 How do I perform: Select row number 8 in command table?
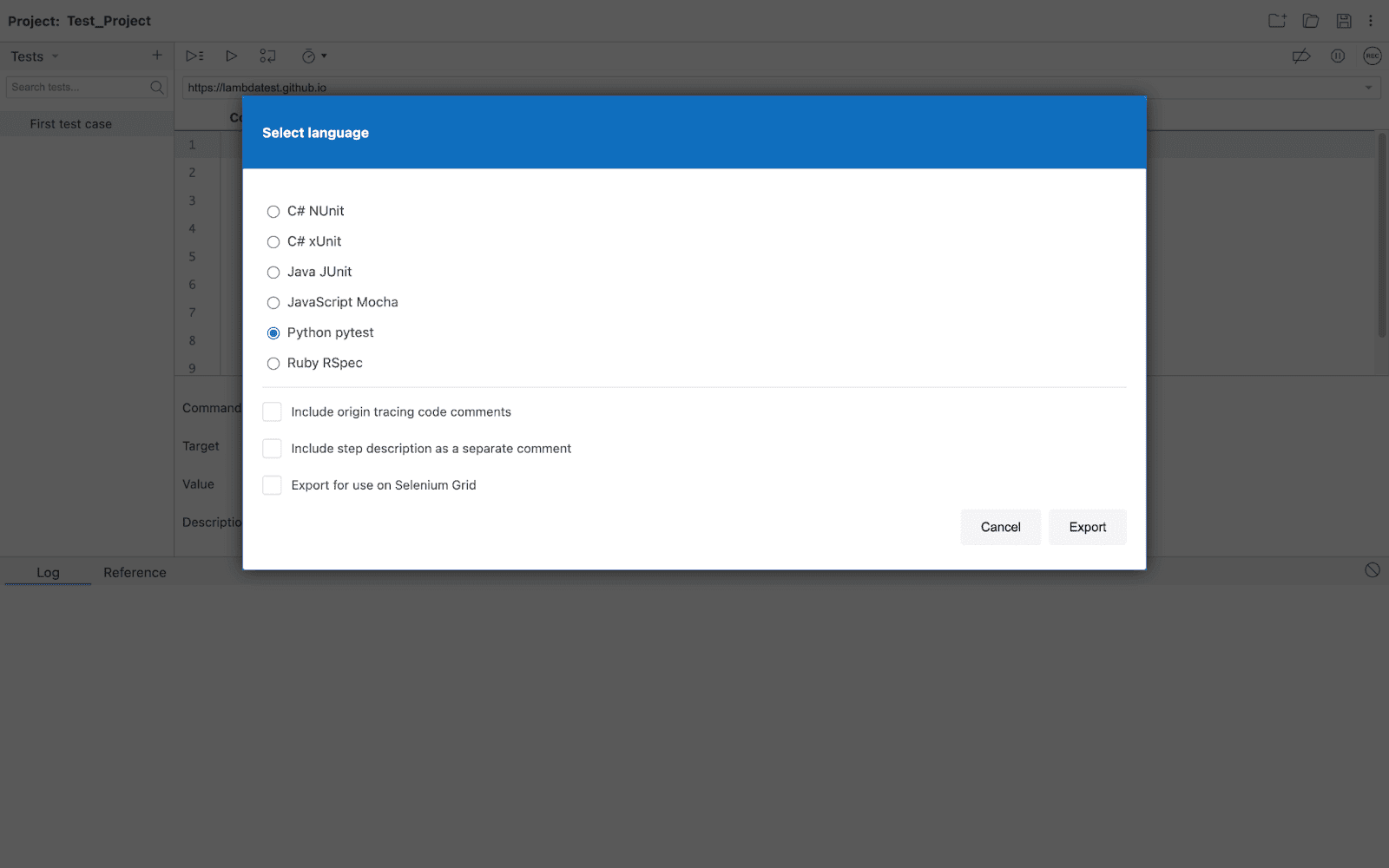click(193, 341)
